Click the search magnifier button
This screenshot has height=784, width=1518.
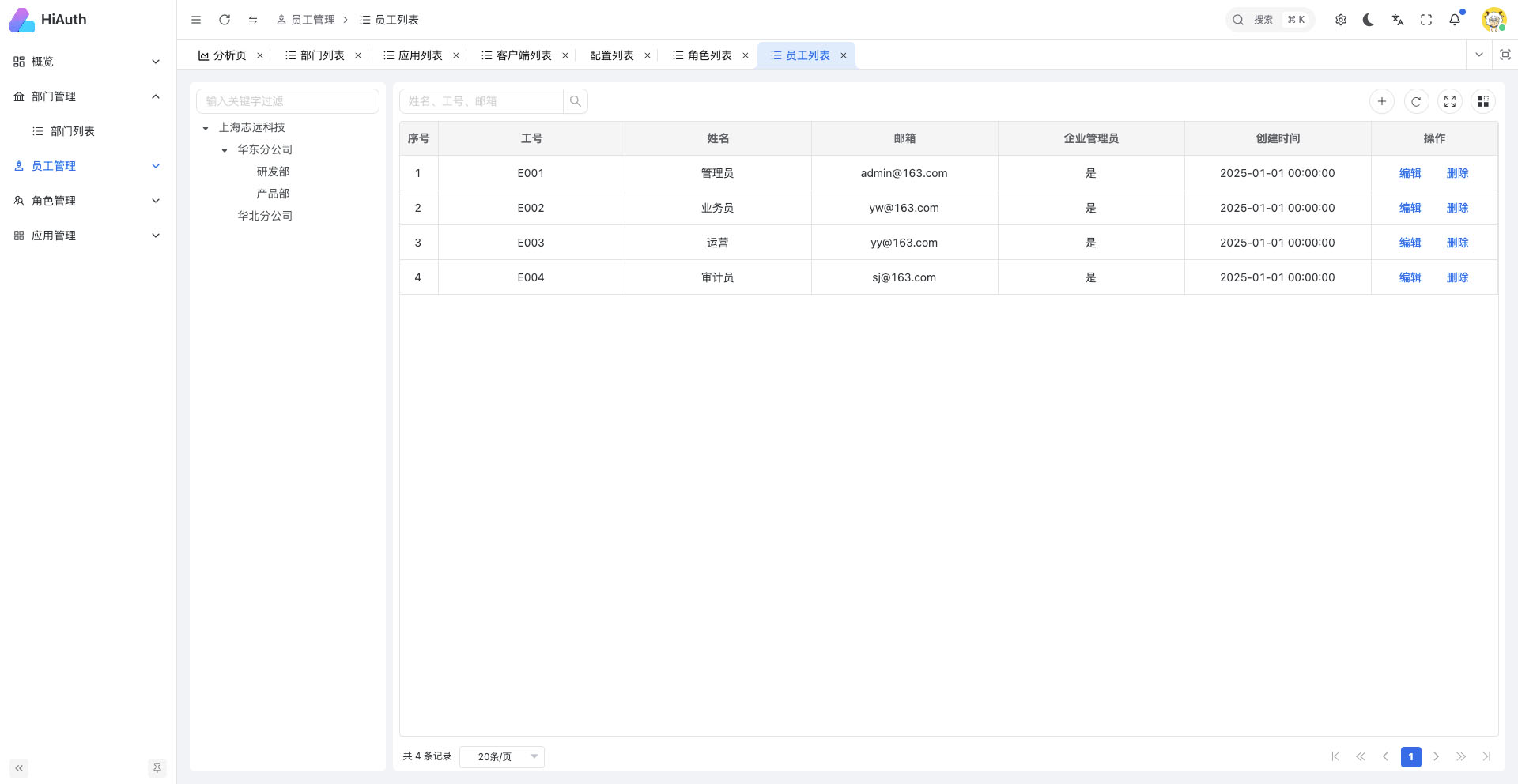[576, 101]
